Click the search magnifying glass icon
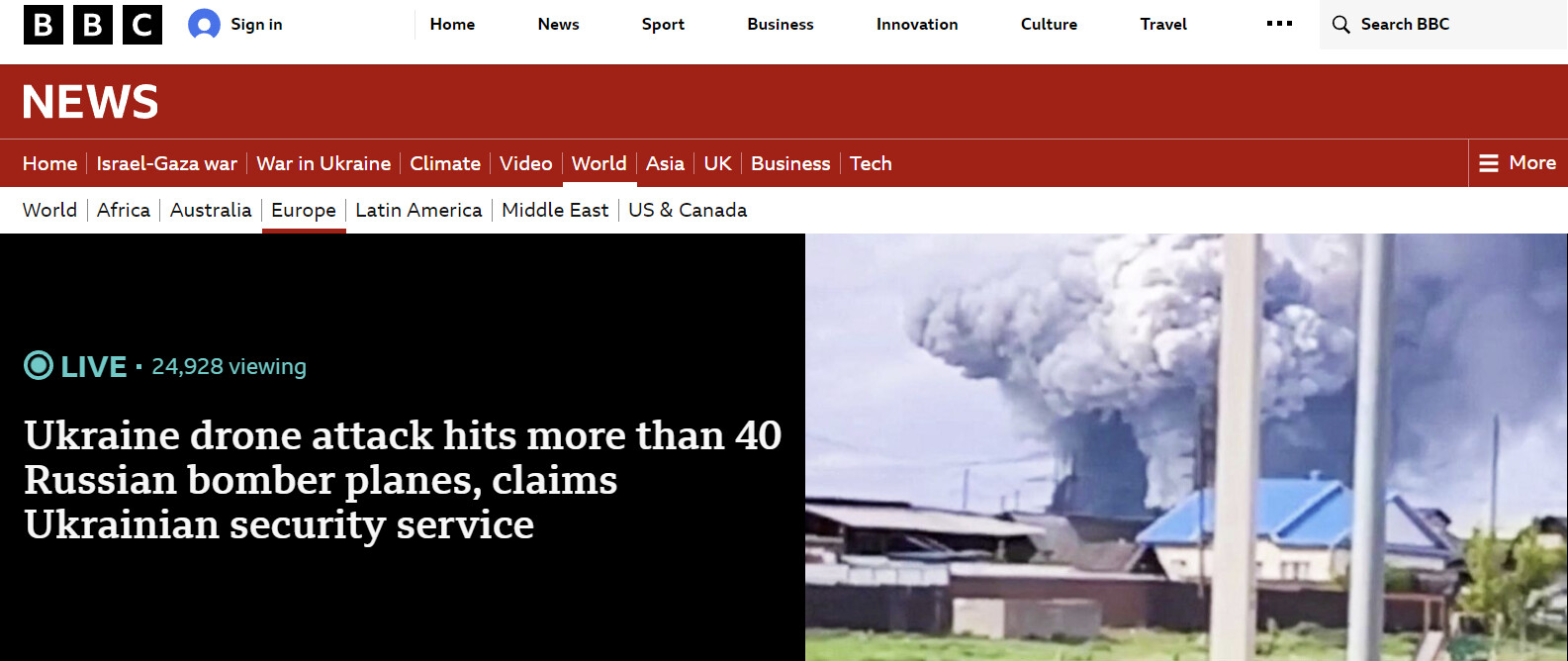The width and height of the screenshot is (1568, 661). [1340, 25]
